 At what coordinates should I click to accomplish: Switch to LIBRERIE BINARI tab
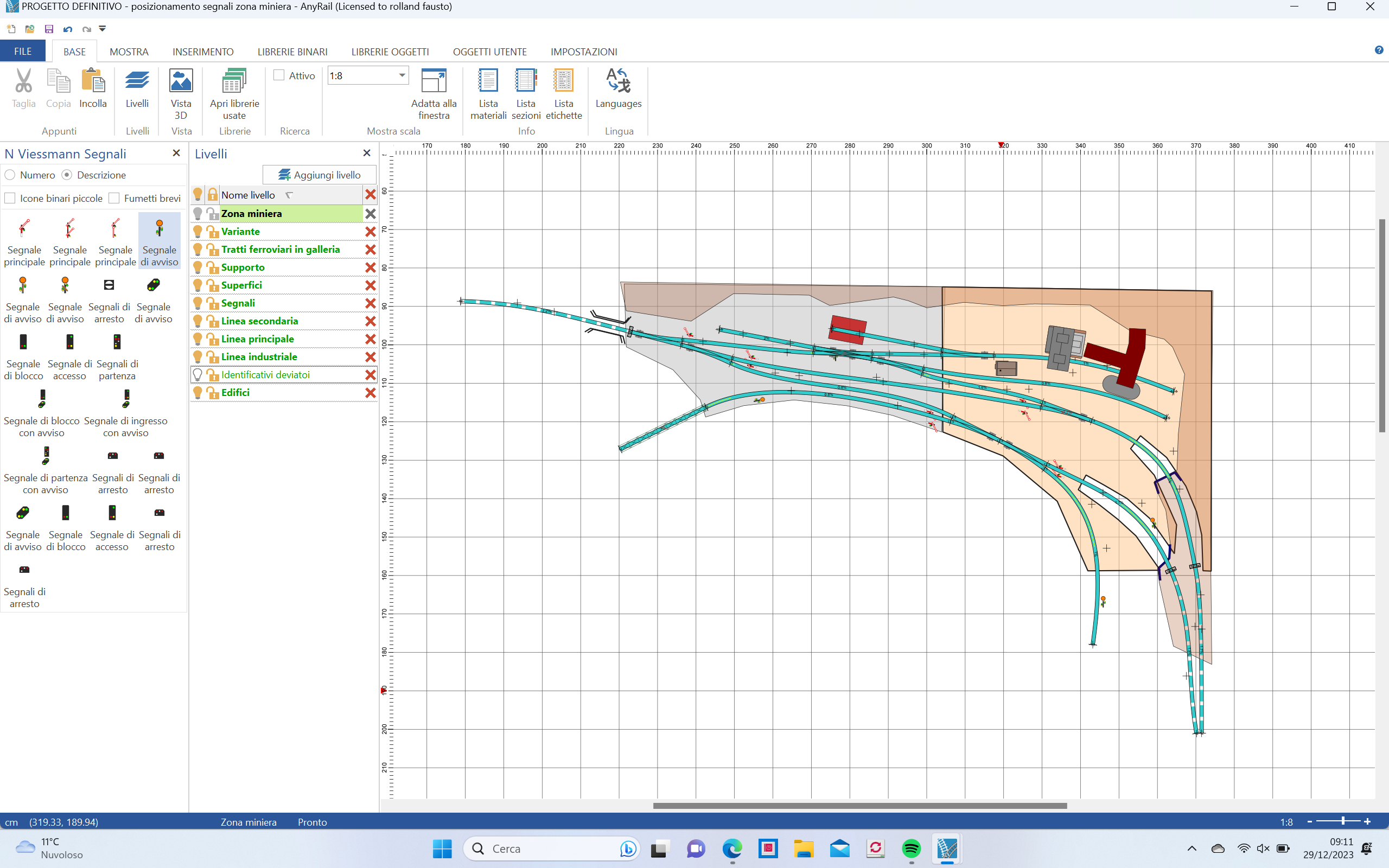tap(292, 52)
